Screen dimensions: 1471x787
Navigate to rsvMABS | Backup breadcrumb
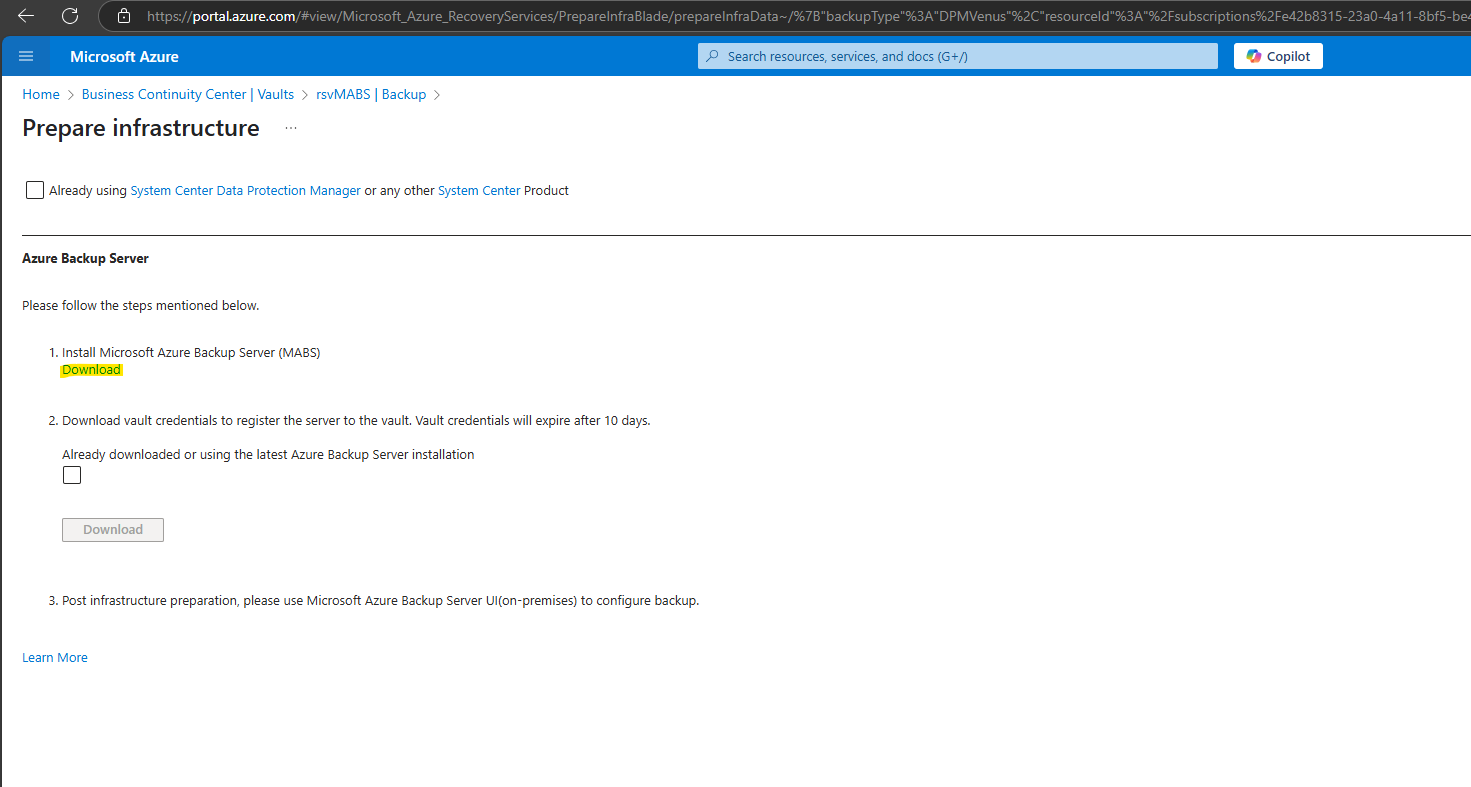click(371, 94)
